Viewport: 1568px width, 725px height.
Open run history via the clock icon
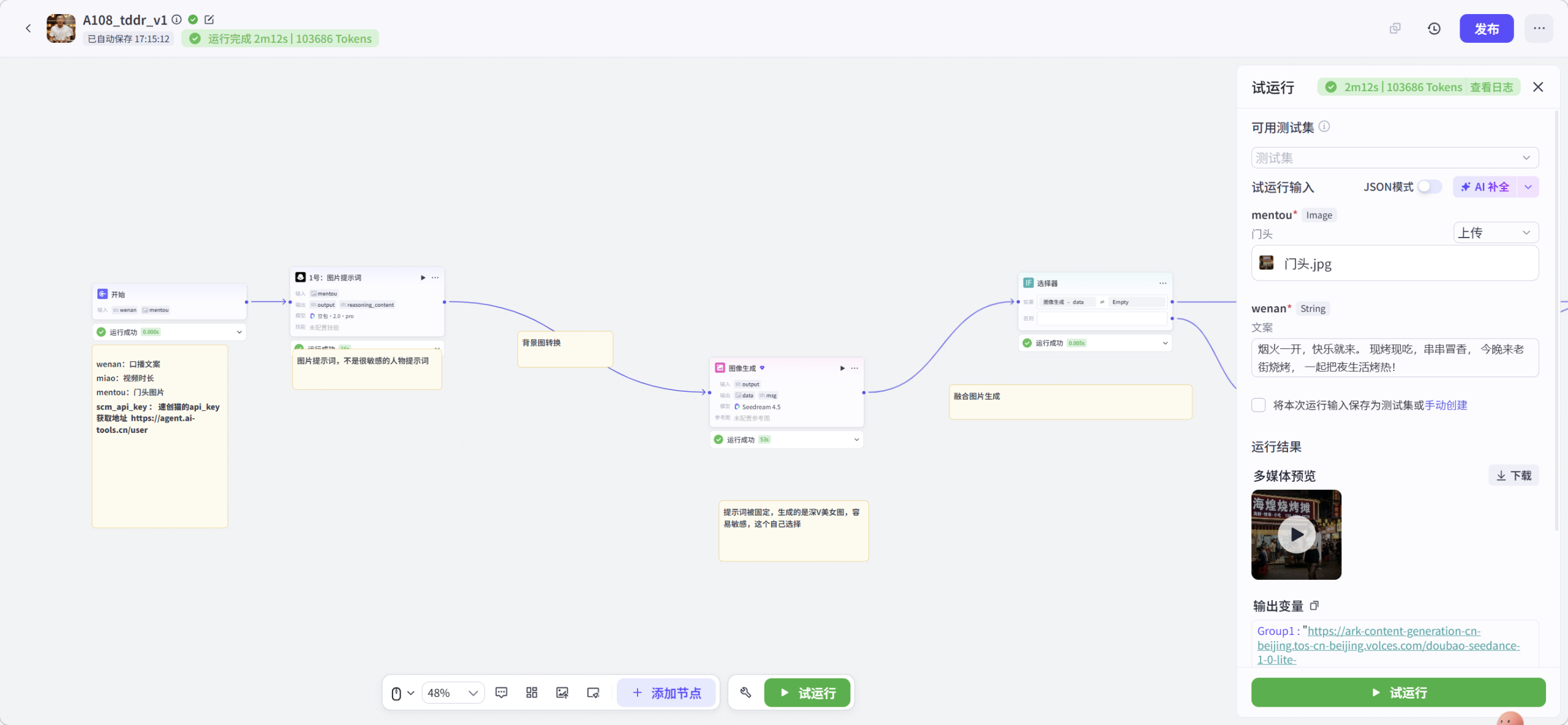coord(1434,29)
